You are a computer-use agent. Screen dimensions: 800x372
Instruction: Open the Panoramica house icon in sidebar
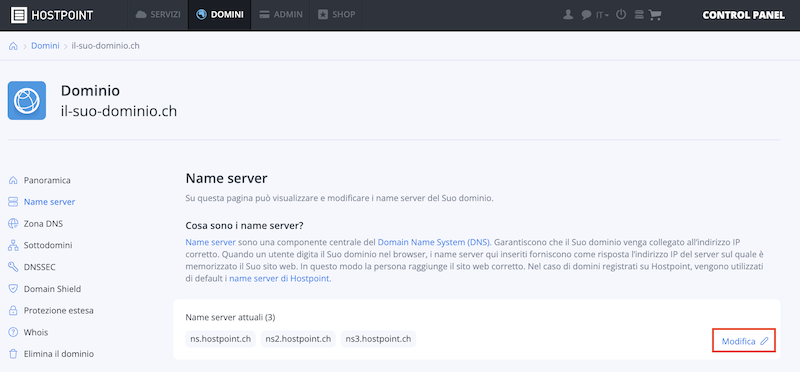13,180
